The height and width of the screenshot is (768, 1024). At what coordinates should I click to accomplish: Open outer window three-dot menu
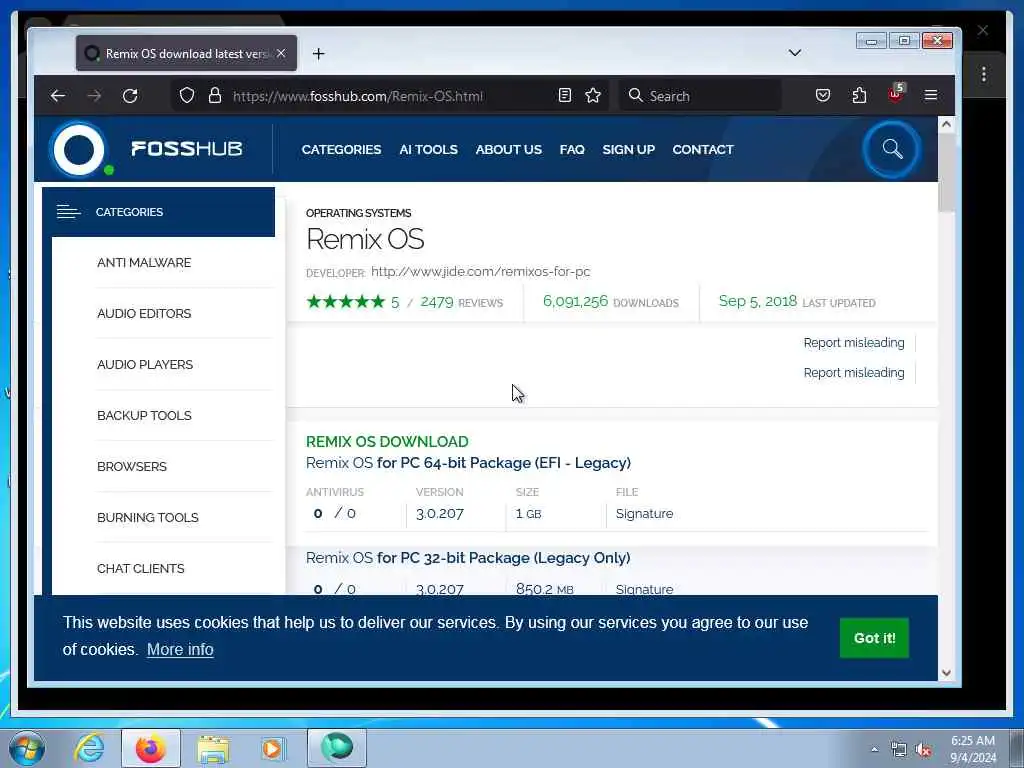pos(984,74)
